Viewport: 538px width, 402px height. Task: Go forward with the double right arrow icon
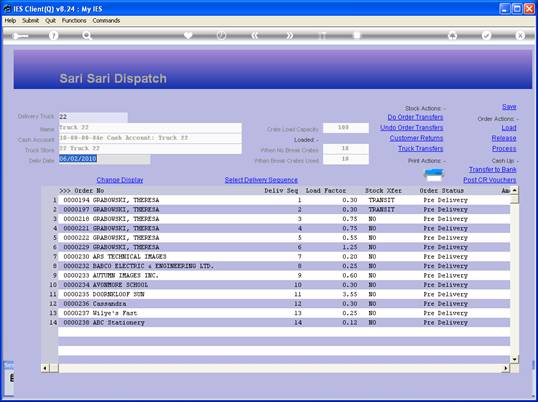289,36
